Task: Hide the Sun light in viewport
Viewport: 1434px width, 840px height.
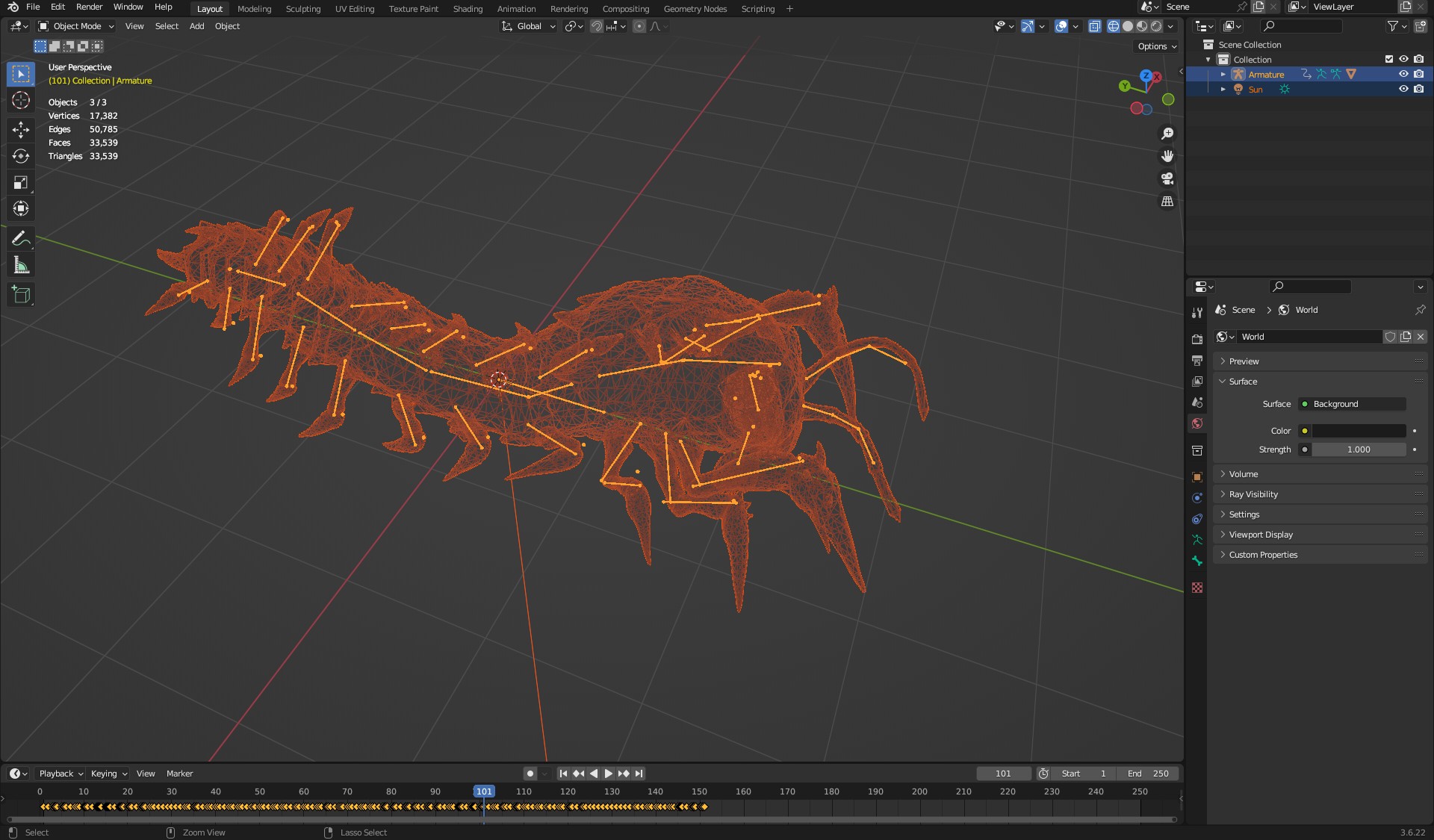Action: (1403, 89)
